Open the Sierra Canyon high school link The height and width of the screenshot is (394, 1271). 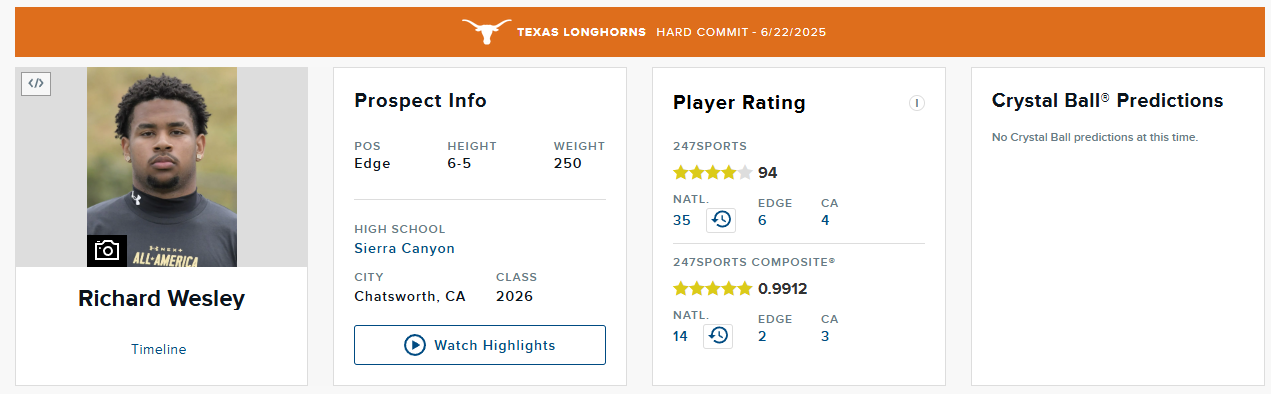(x=404, y=248)
